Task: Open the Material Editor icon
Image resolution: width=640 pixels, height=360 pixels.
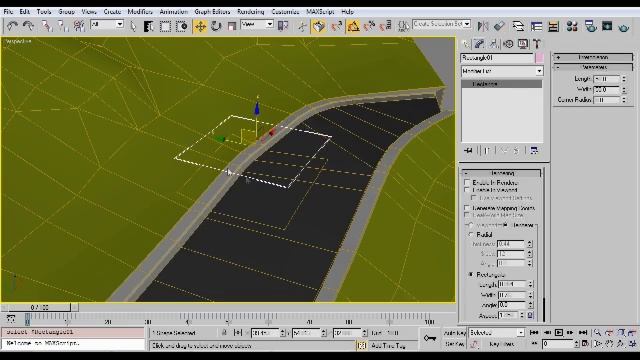Action: coord(572,27)
